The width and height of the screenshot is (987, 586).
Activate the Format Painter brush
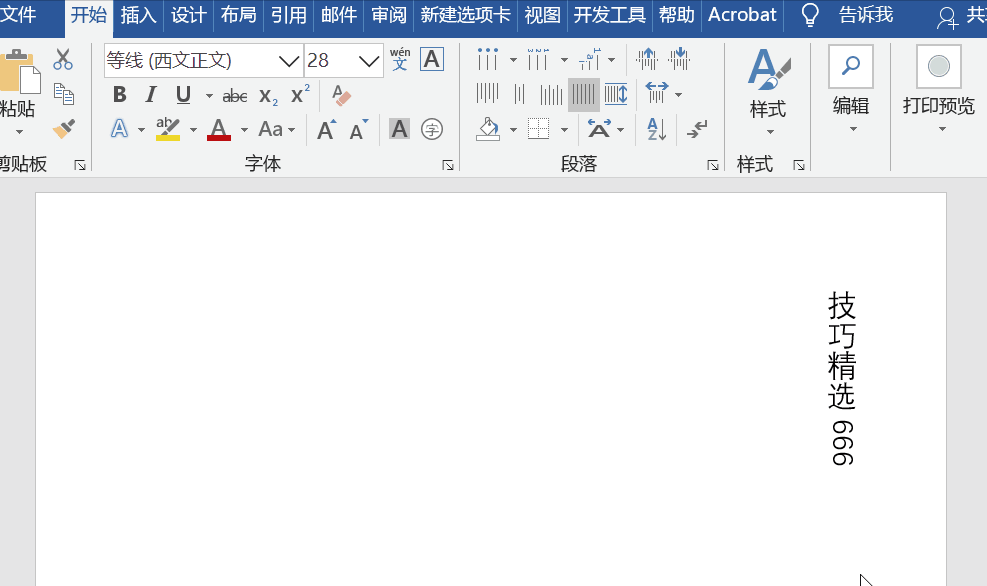(64, 129)
